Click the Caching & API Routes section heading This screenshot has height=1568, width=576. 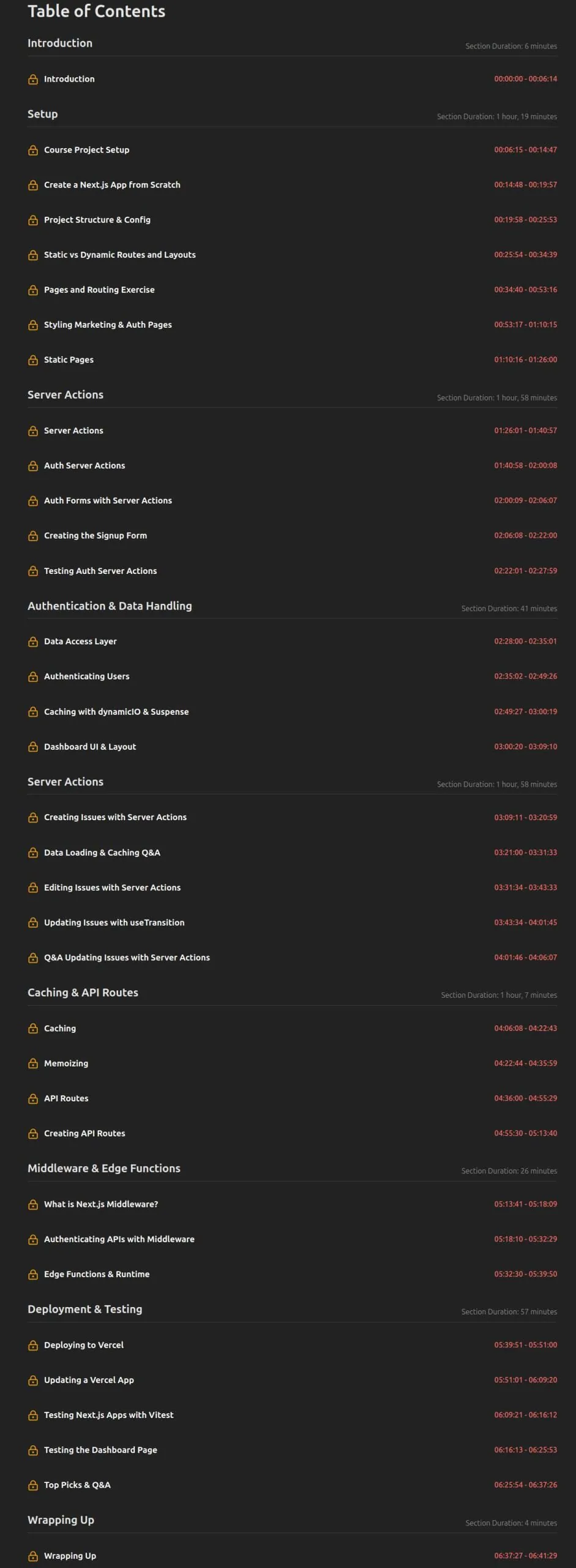point(83,992)
